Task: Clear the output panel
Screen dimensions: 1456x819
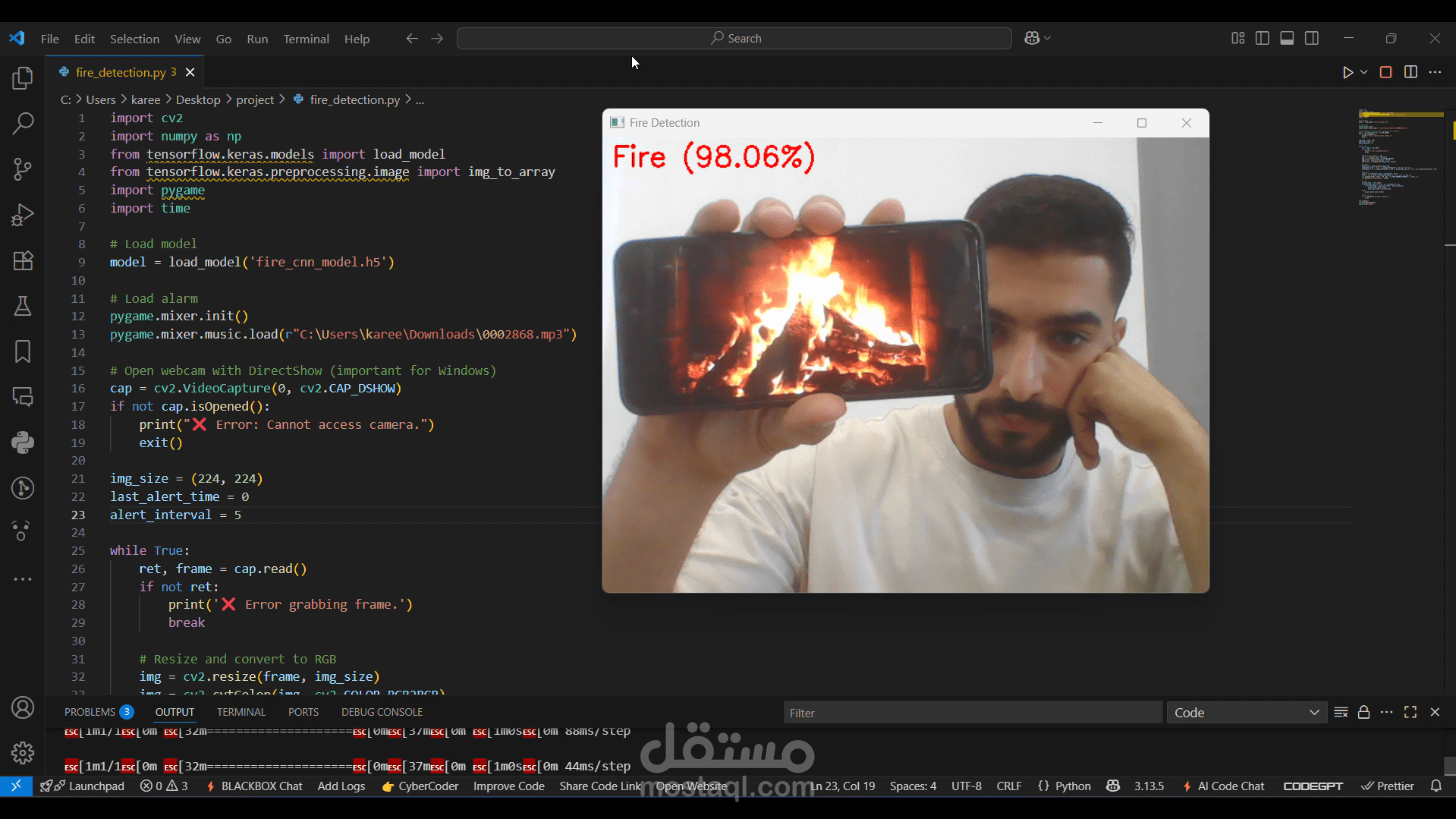Action: coord(1341,712)
